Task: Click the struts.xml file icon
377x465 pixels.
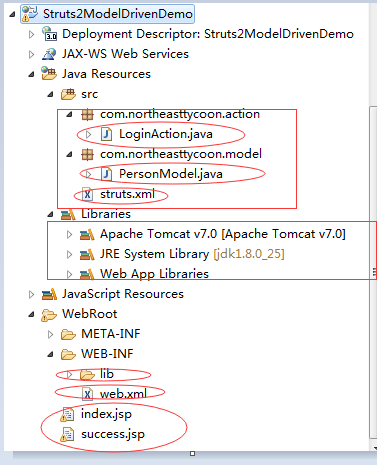Action: tap(87, 194)
